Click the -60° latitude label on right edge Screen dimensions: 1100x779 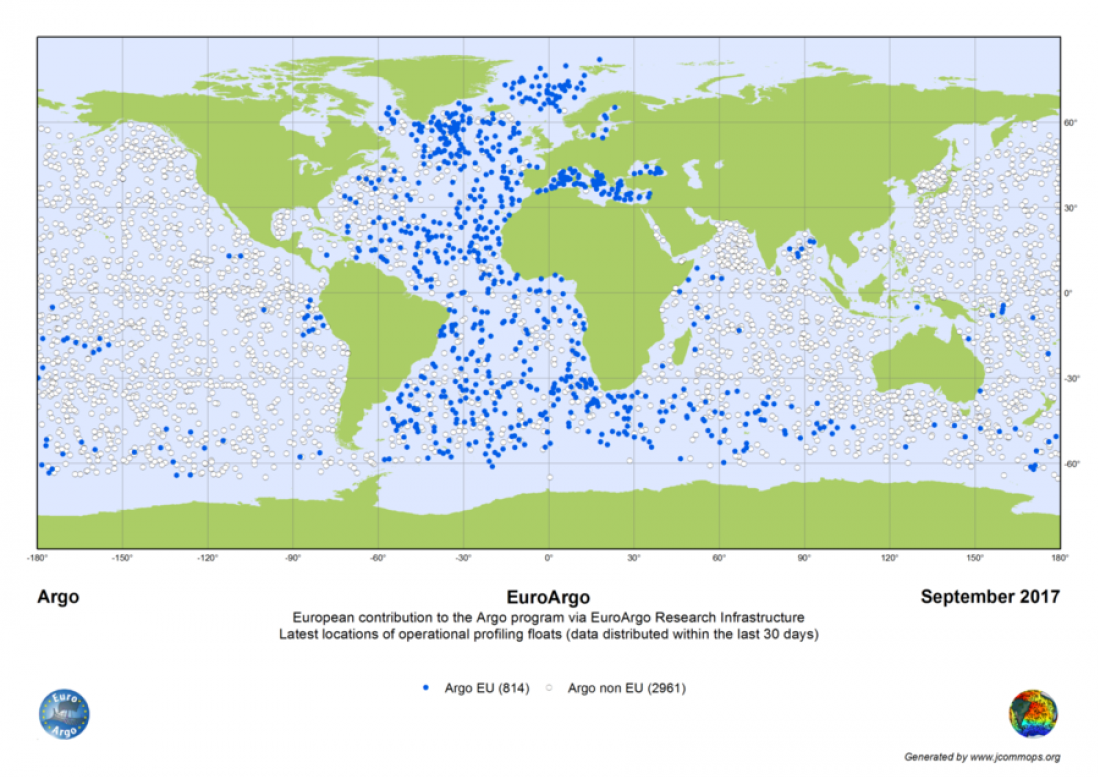click(x=1072, y=464)
